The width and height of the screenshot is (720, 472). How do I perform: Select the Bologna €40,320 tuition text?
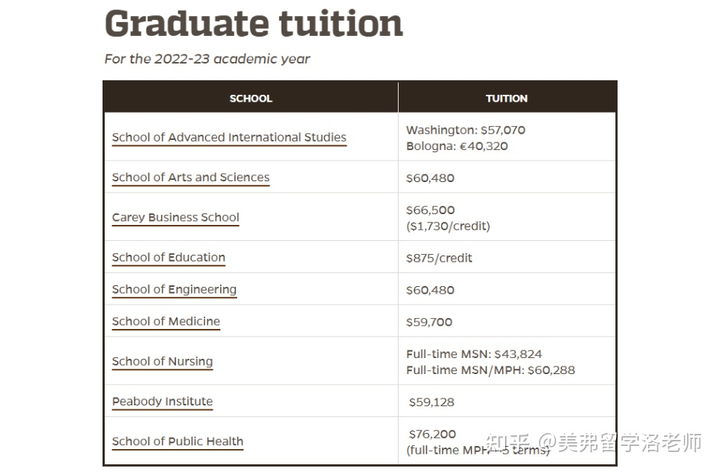457,146
